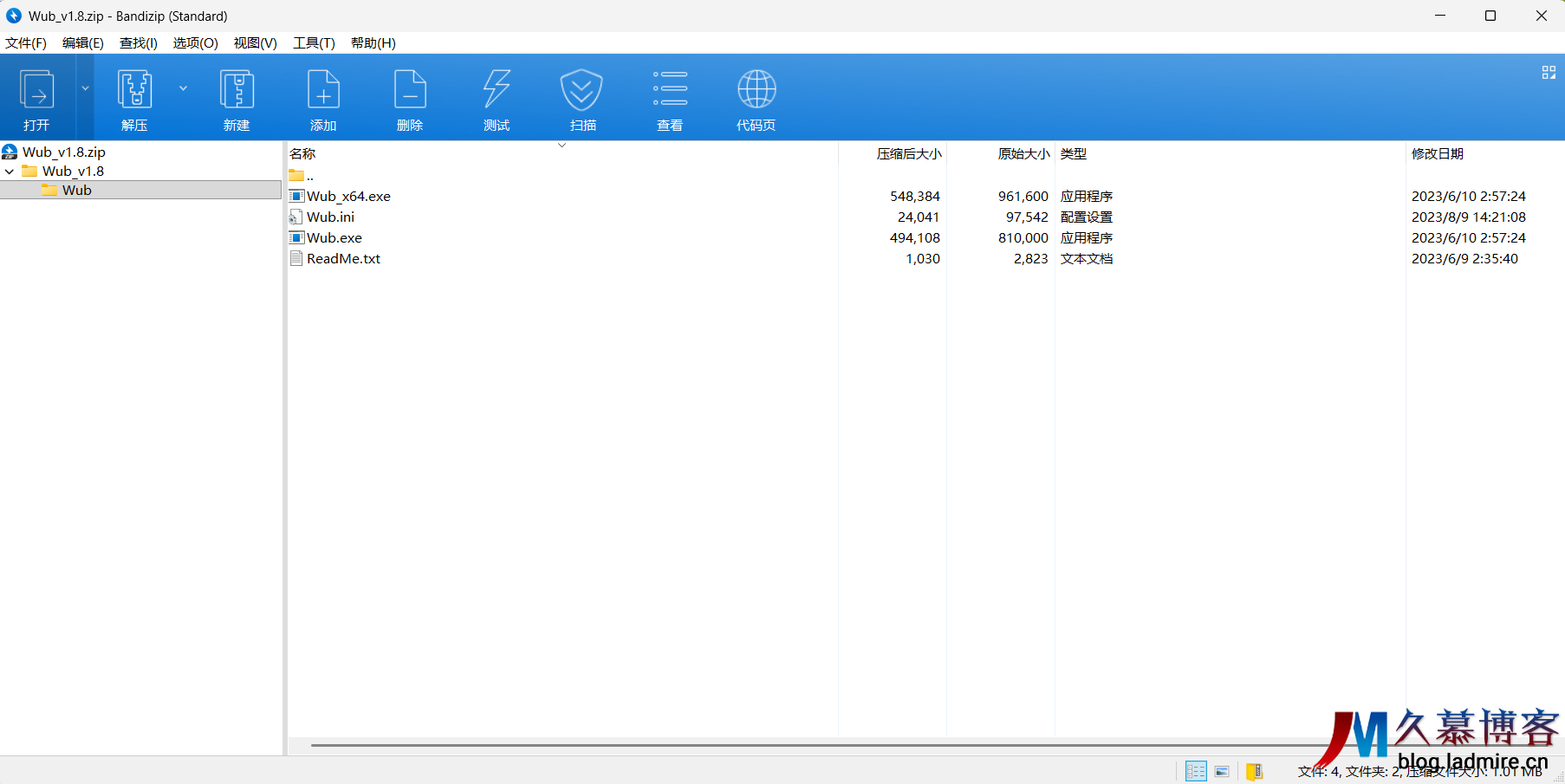
Task: Toggle details list view in status bar
Action: [x=1196, y=771]
